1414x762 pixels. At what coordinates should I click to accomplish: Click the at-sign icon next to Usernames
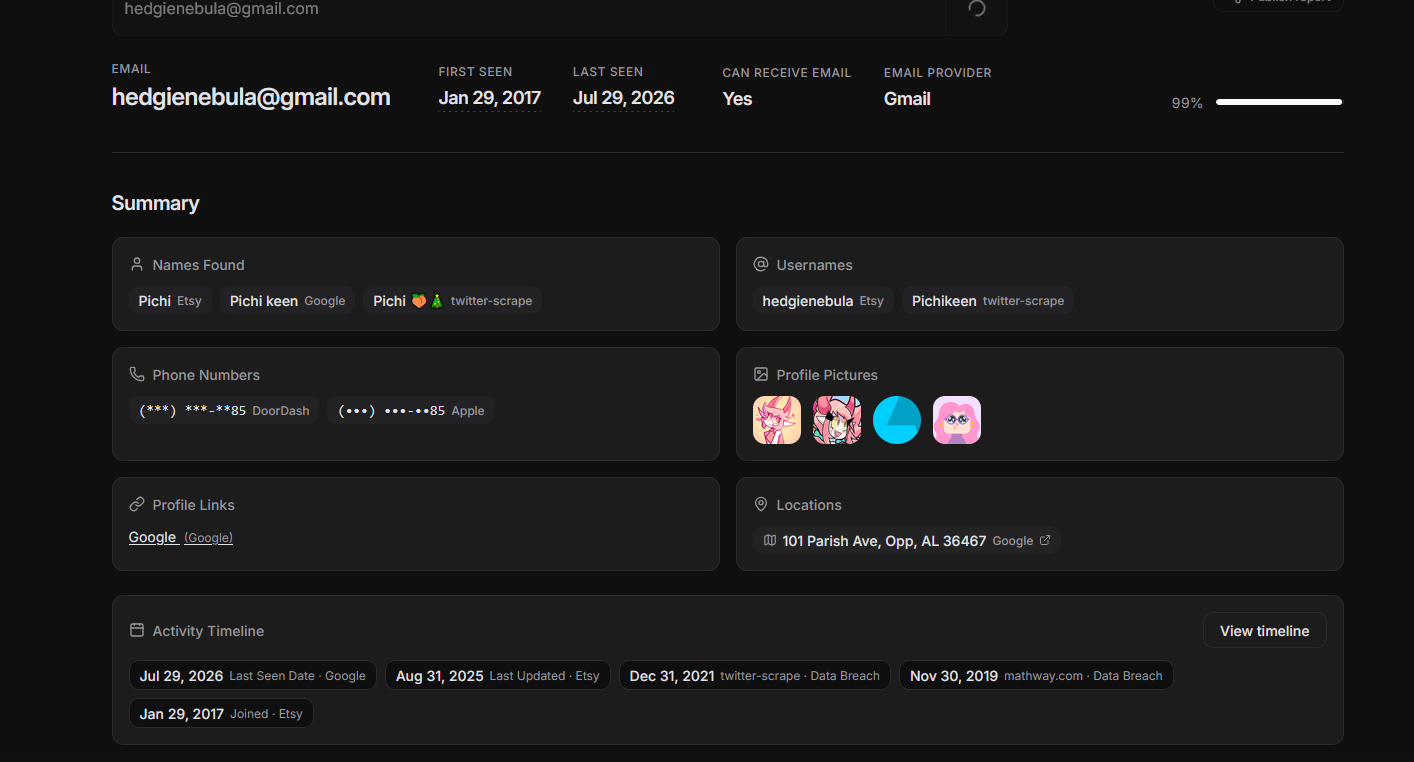pos(761,265)
